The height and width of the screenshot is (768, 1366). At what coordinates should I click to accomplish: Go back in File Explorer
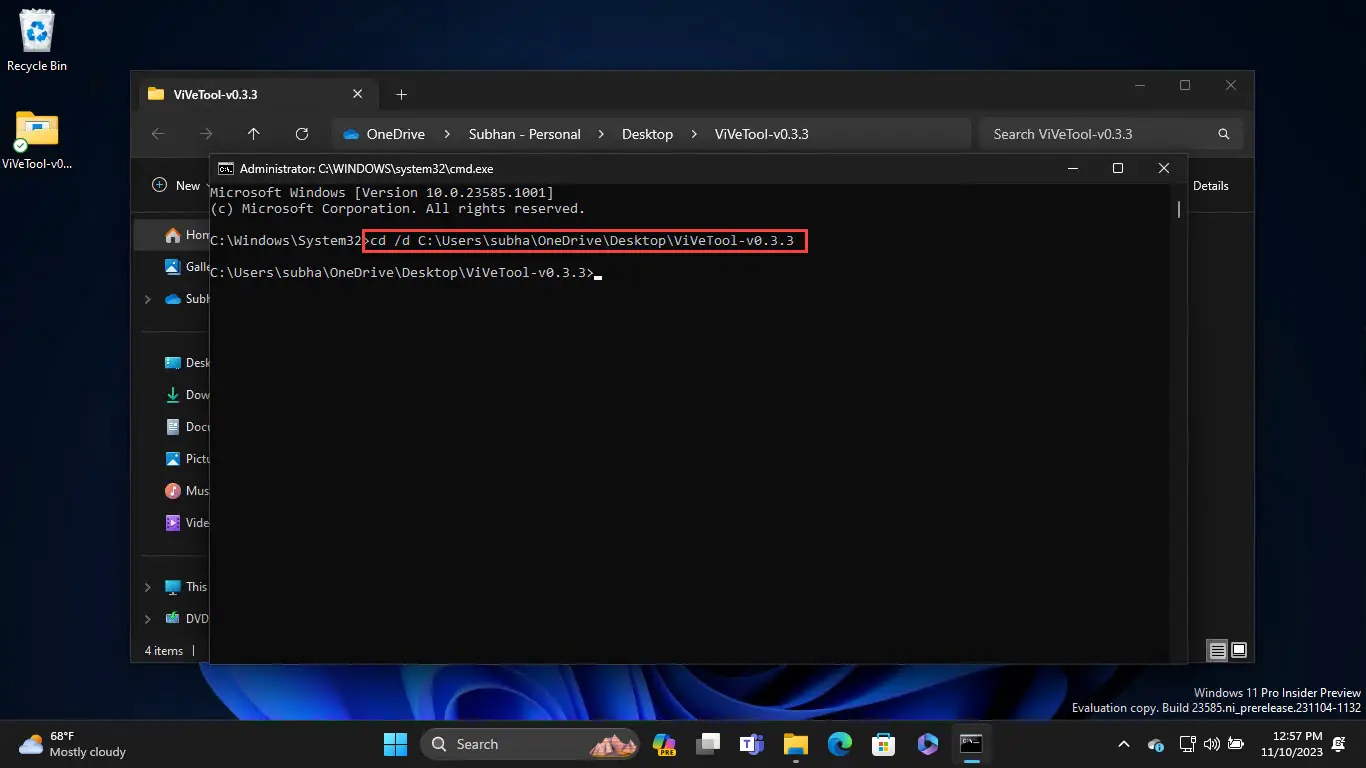tap(158, 134)
